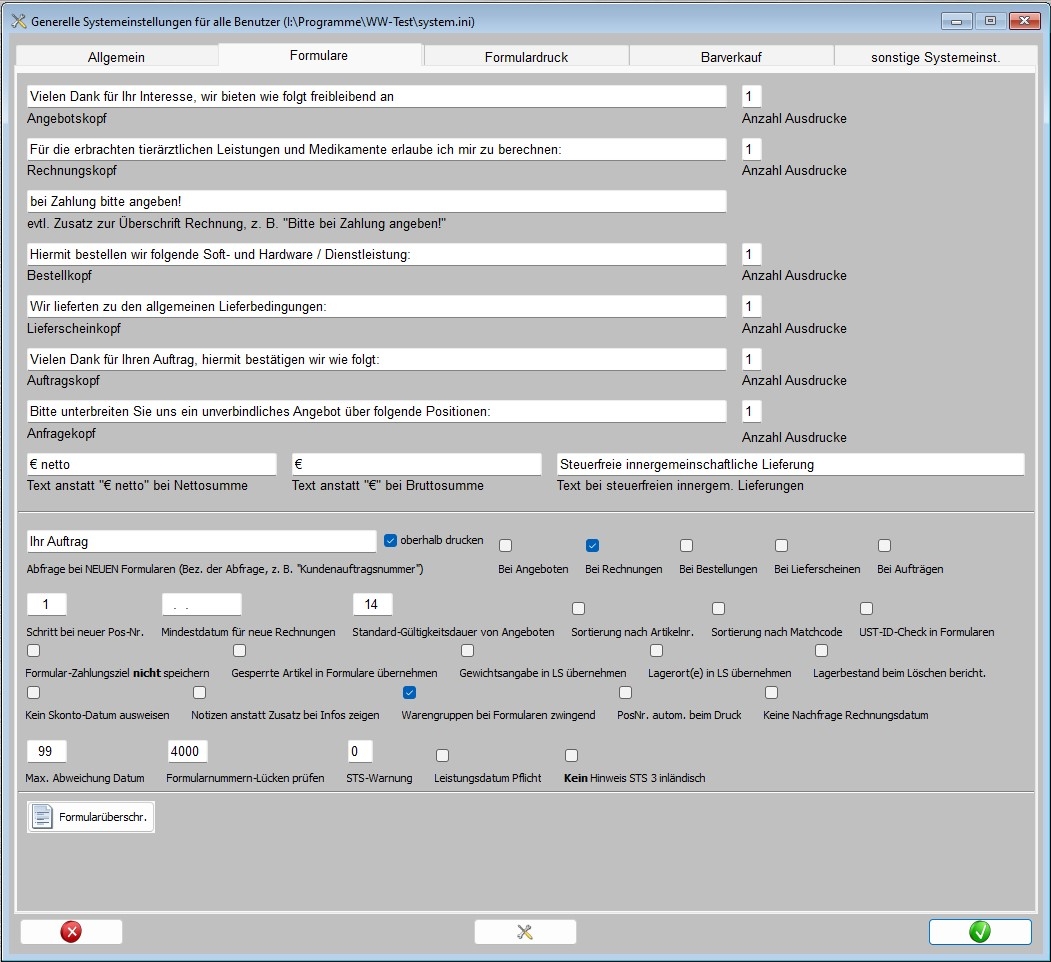Image resolution: width=1051 pixels, height=962 pixels.
Task: Edit Formularnummern-Lücken prüfen value 4000
Action: coord(187,751)
